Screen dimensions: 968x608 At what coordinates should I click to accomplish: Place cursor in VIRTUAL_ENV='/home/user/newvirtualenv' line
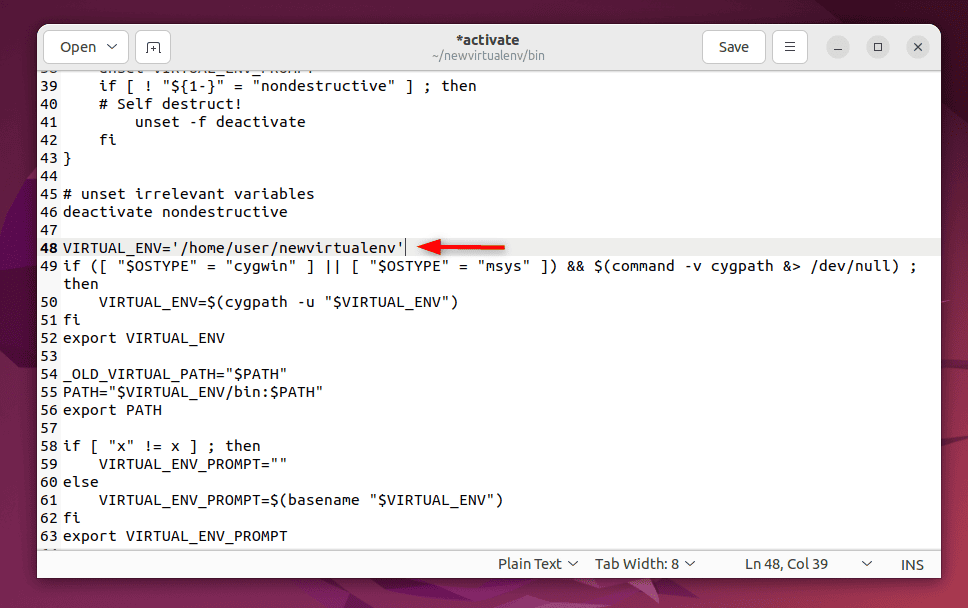pyautogui.click(x=233, y=248)
